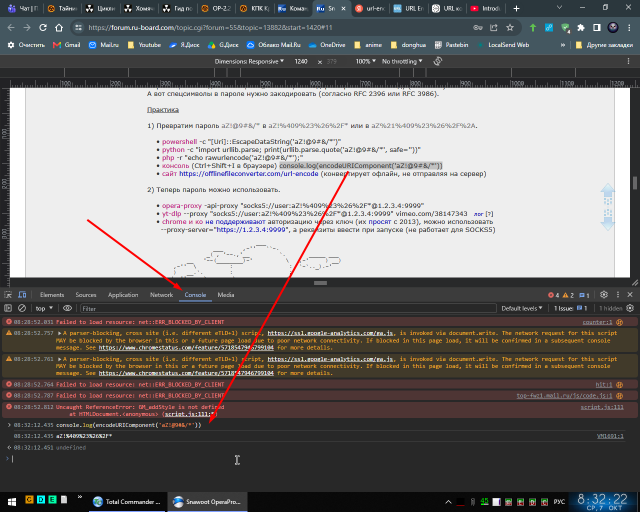Expand the second parser-blocking warning message
Image resolution: width=640 pixels, height=512 pixels.
[x=60, y=359]
